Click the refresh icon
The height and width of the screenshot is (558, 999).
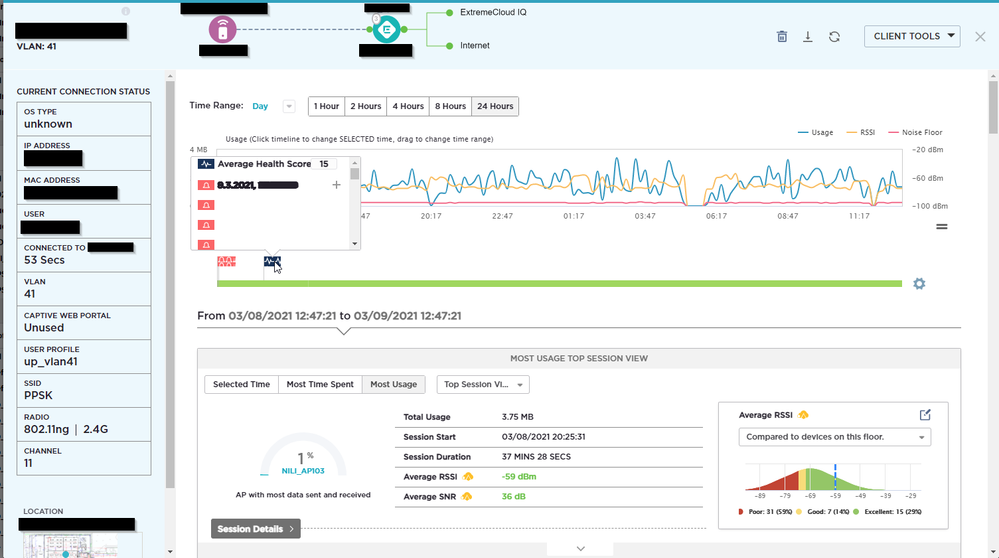click(x=834, y=36)
